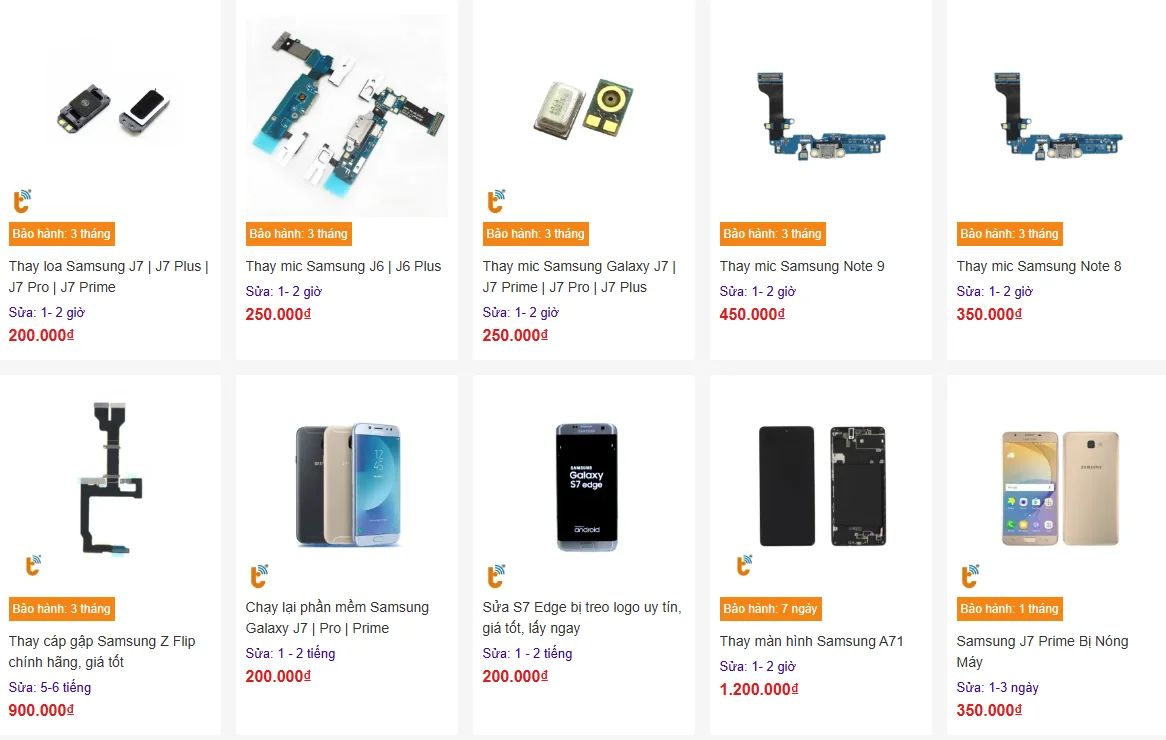Click brand logo icon on S7 Edge card
The height and width of the screenshot is (740, 1166).
coord(496,576)
